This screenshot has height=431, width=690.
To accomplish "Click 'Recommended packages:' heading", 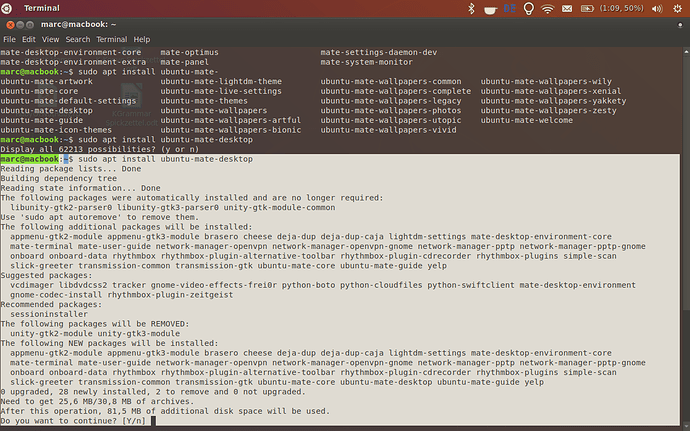I will 51,304.
